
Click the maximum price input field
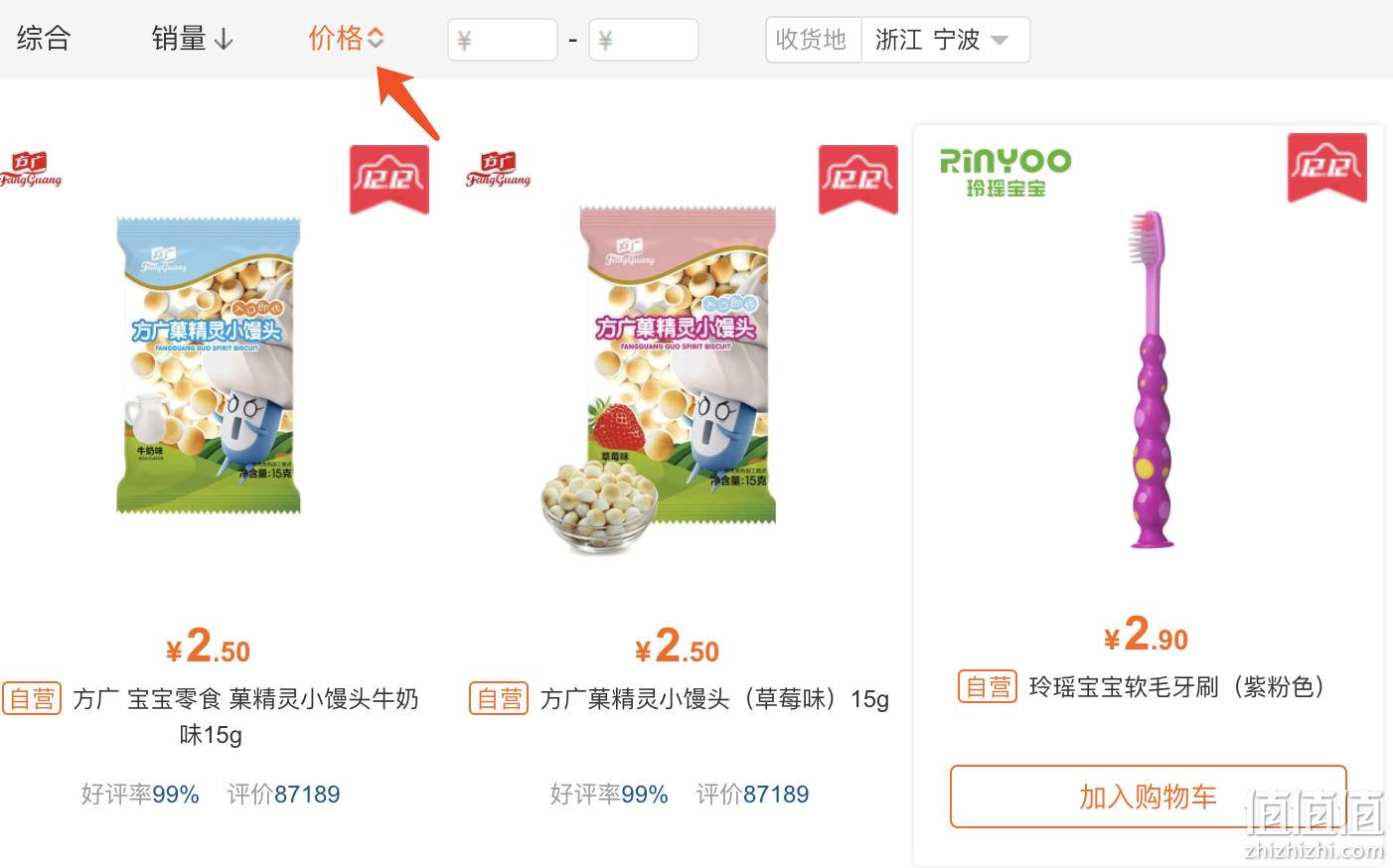(644, 40)
